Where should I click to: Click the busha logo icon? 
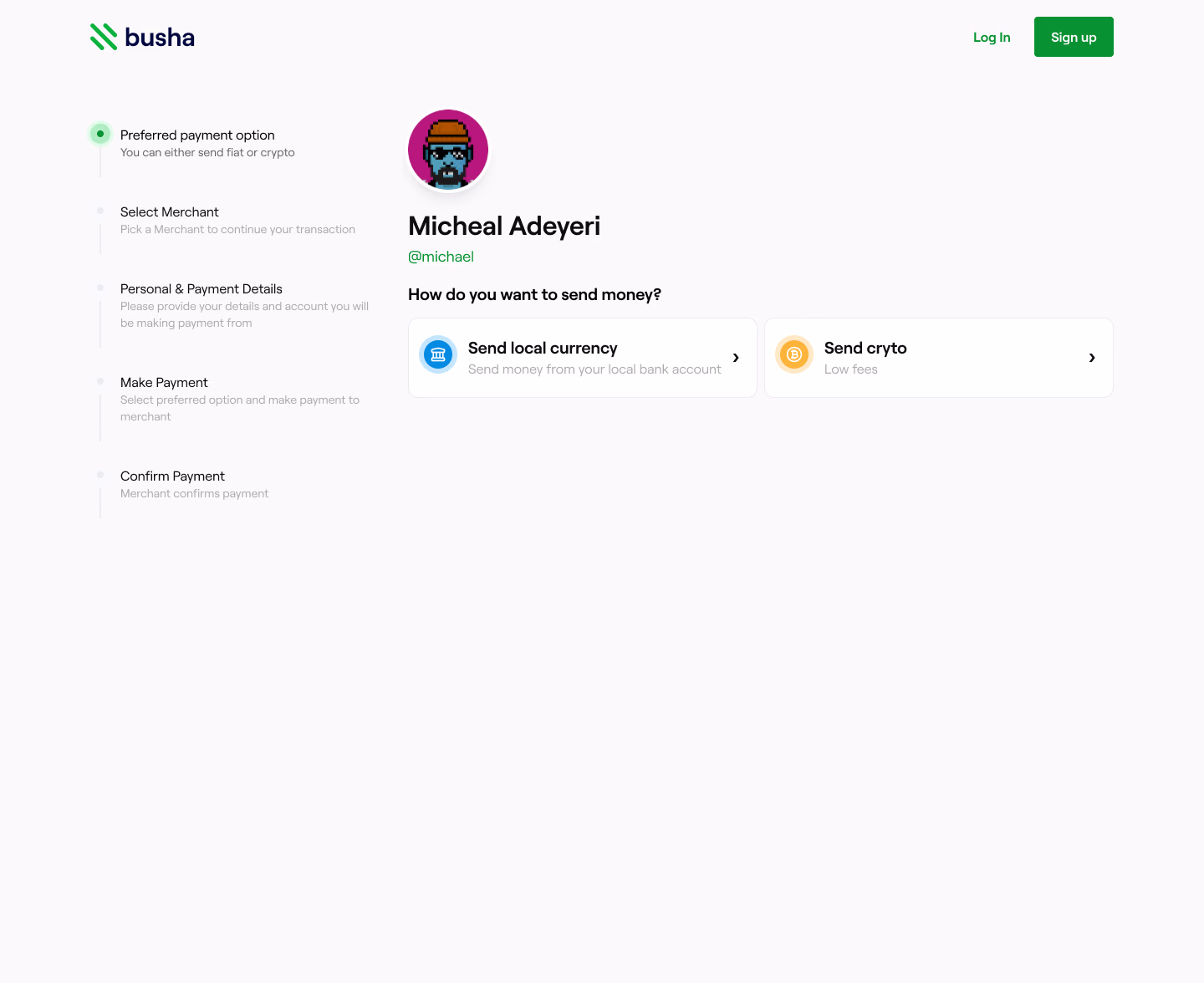coord(104,37)
